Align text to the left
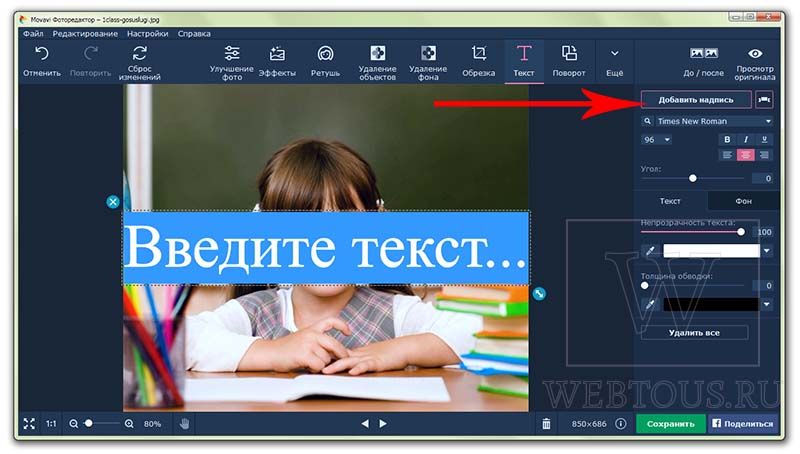The width and height of the screenshot is (800, 454). pos(727,155)
